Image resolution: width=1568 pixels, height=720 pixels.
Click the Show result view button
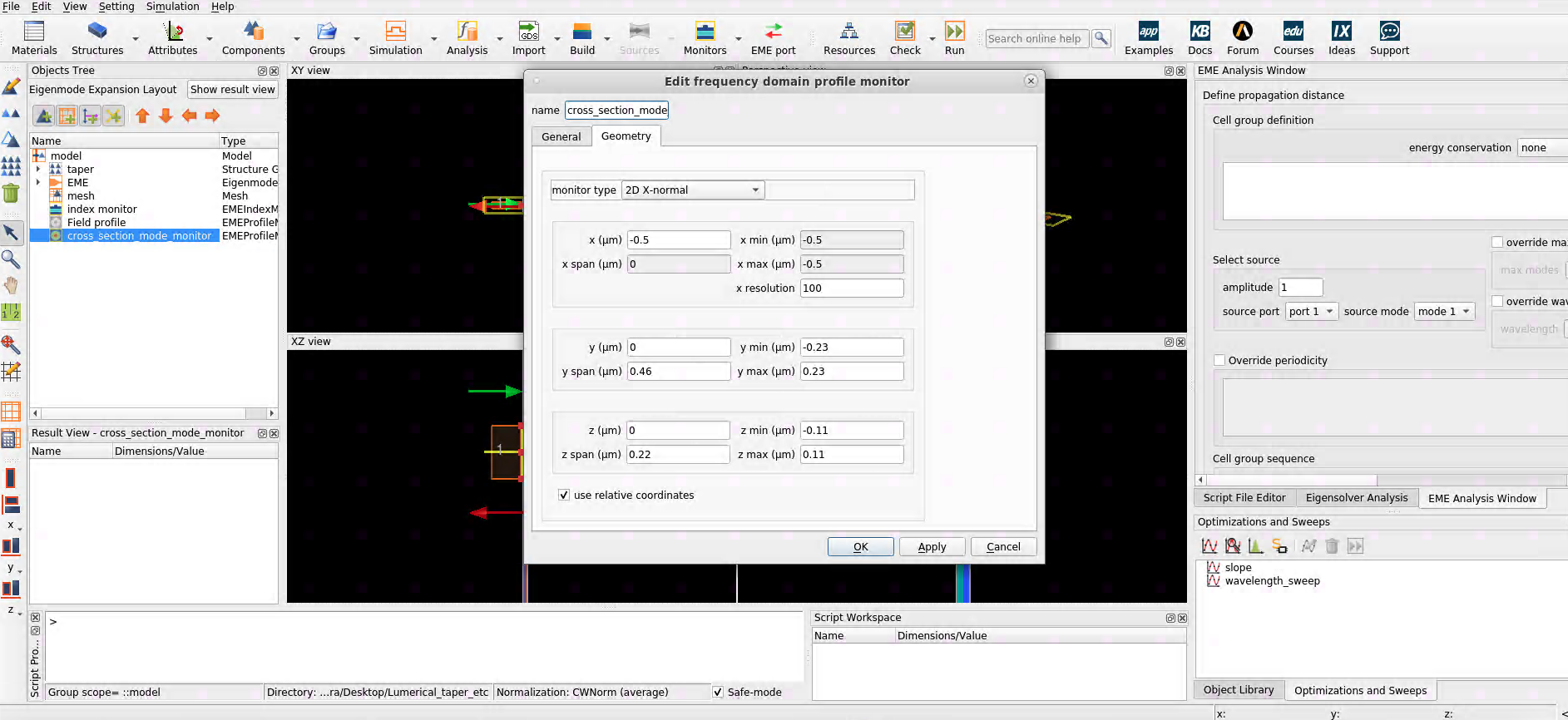coord(232,89)
